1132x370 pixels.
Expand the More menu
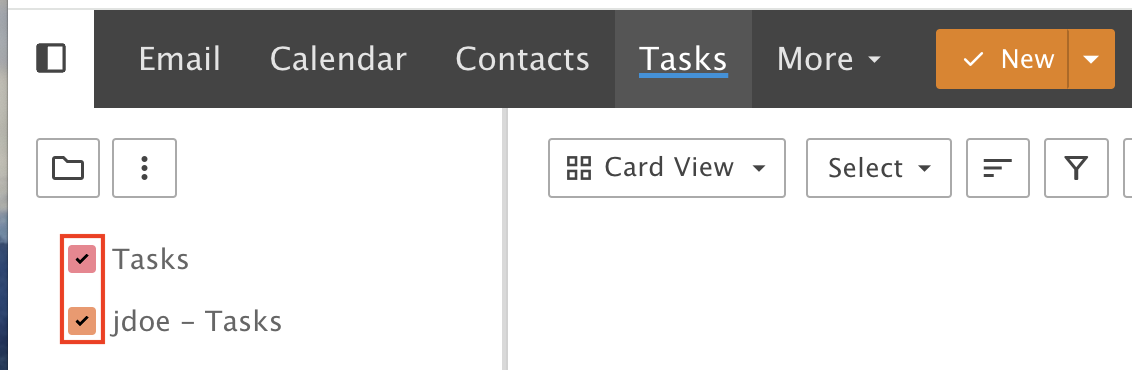tap(828, 59)
